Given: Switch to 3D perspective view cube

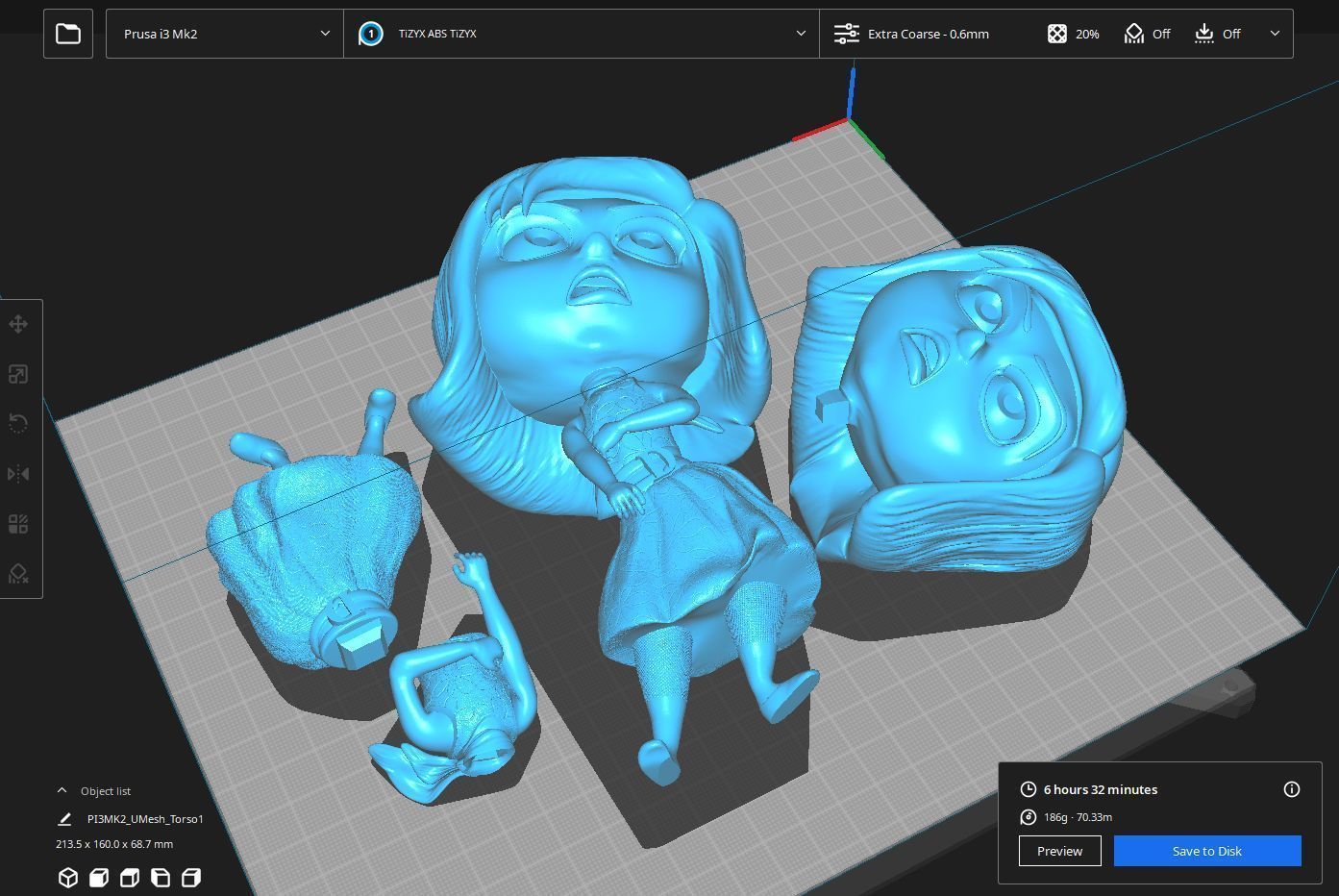Looking at the screenshot, I should pyautogui.click(x=67, y=878).
